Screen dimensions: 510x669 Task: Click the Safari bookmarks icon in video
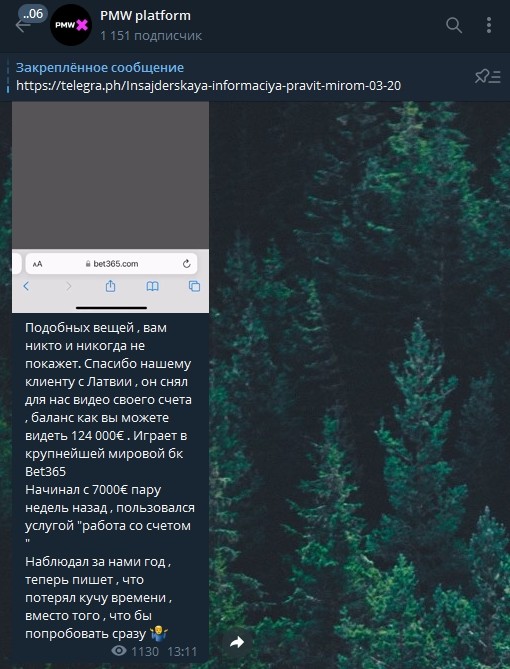tap(152, 286)
